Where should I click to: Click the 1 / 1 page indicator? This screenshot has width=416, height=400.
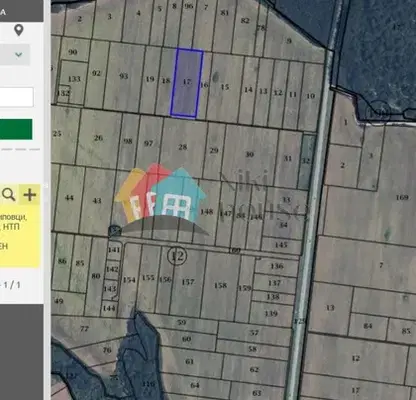[12, 285]
